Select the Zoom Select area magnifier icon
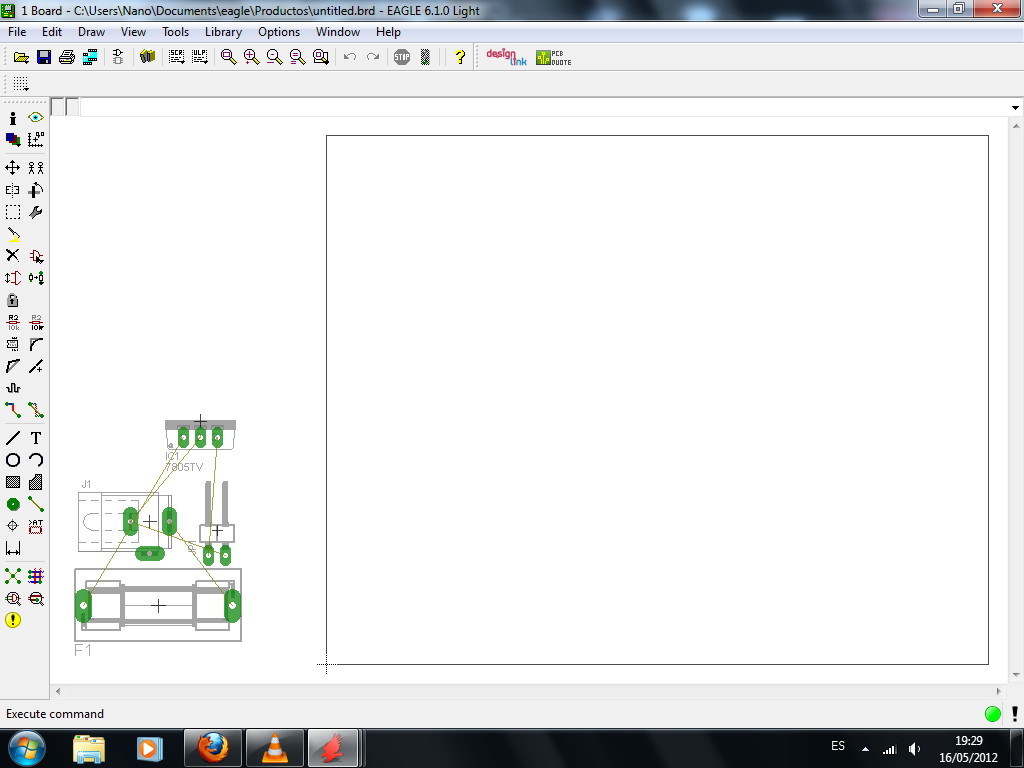This screenshot has height=768, width=1024. click(321, 57)
